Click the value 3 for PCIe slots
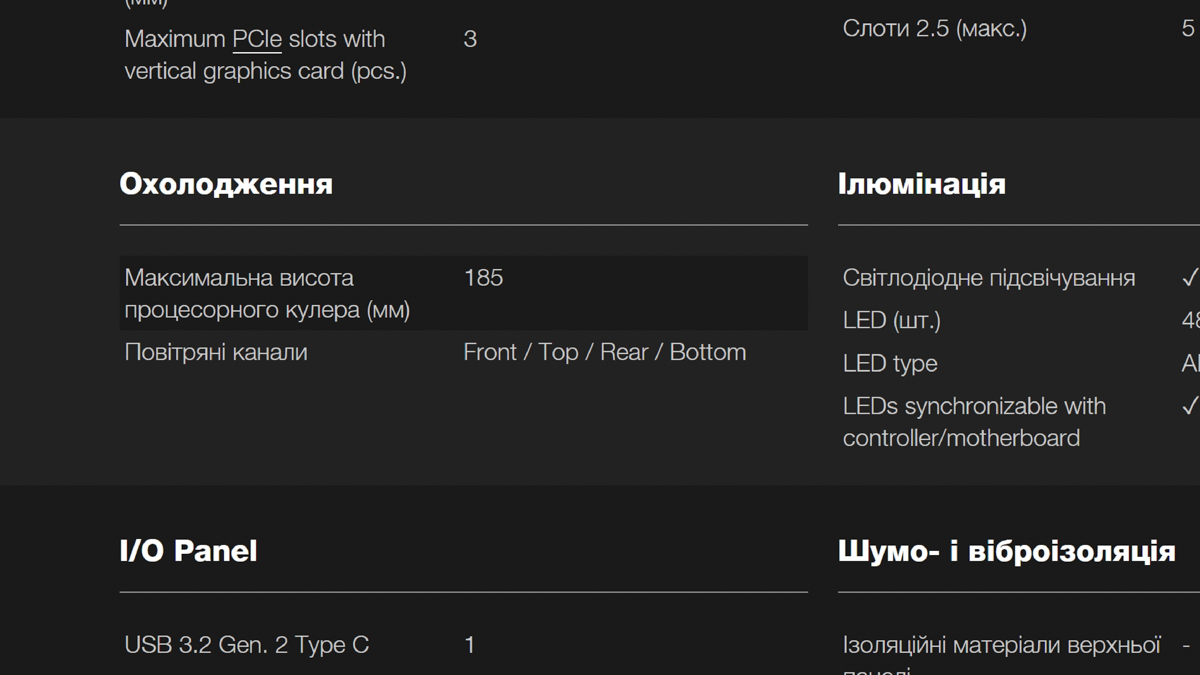Image resolution: width=1200 pixels, height=675 pixels. [x=470, y=39]
